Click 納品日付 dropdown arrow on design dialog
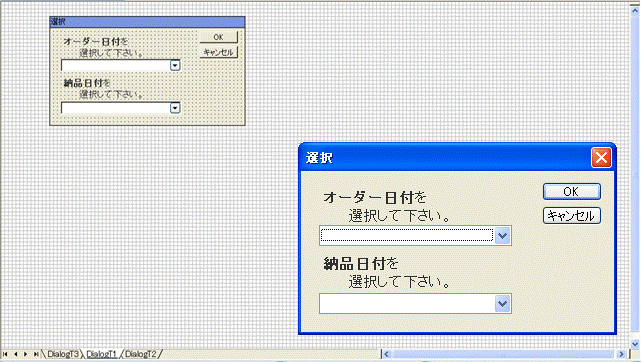This screenshot has height=362, width=641. [175, 108]
